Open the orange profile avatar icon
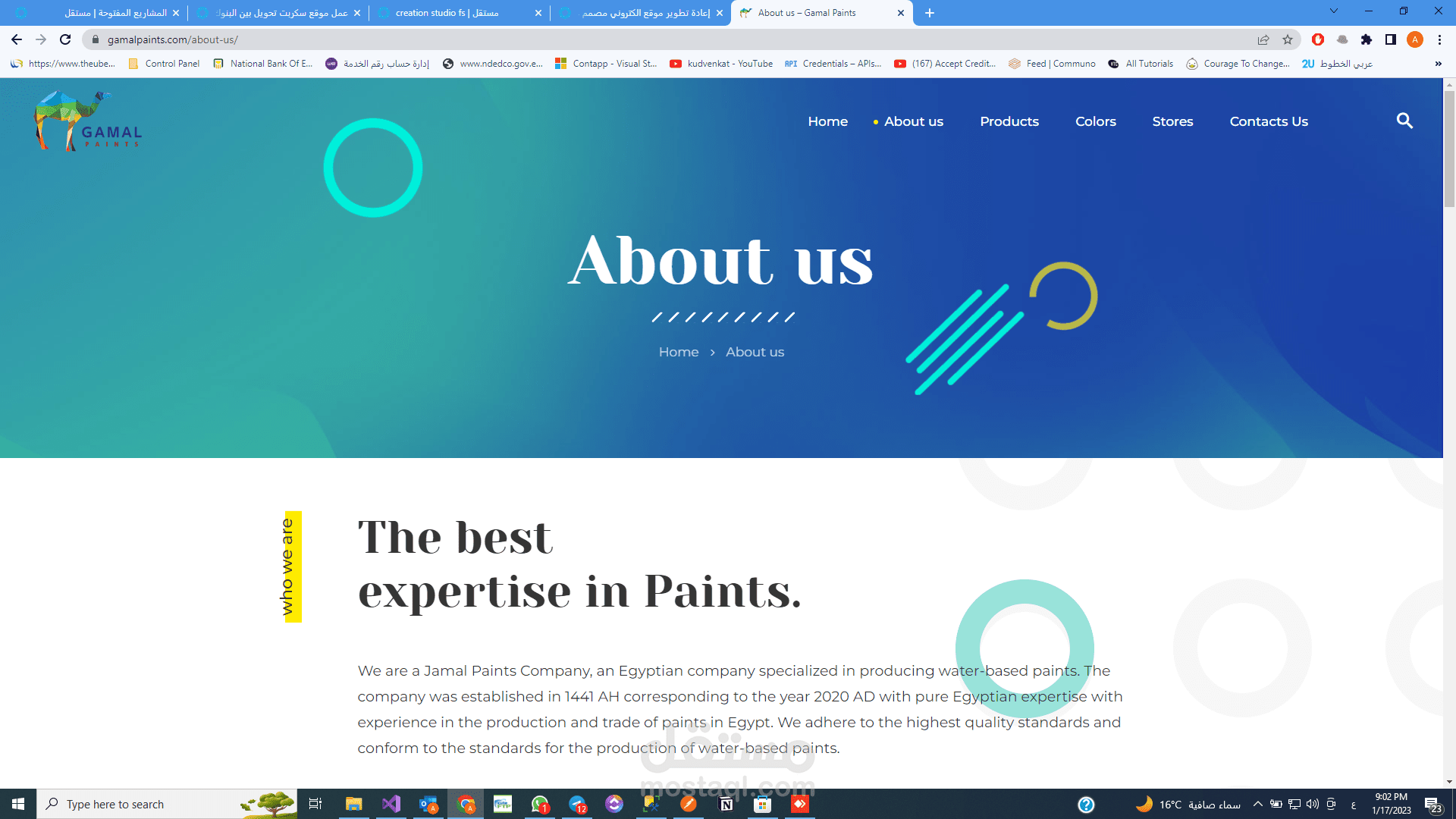The height and width of the screenshot is (819, 1456). click(x=1415, y=39)
